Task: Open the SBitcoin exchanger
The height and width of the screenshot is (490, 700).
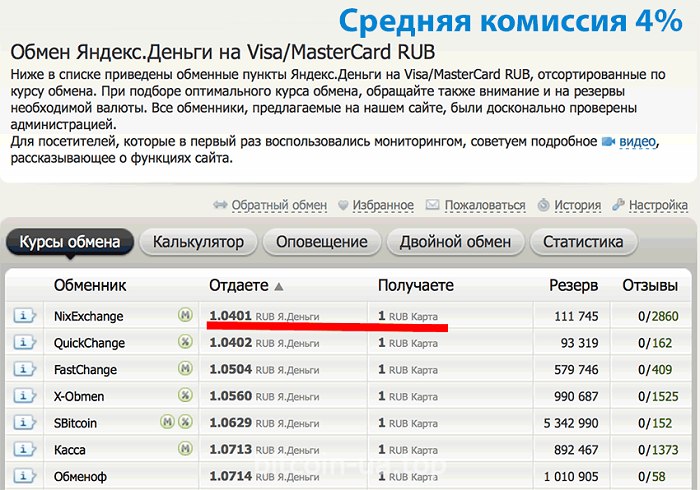Action: pyautogui.click(x=75, y=424)
